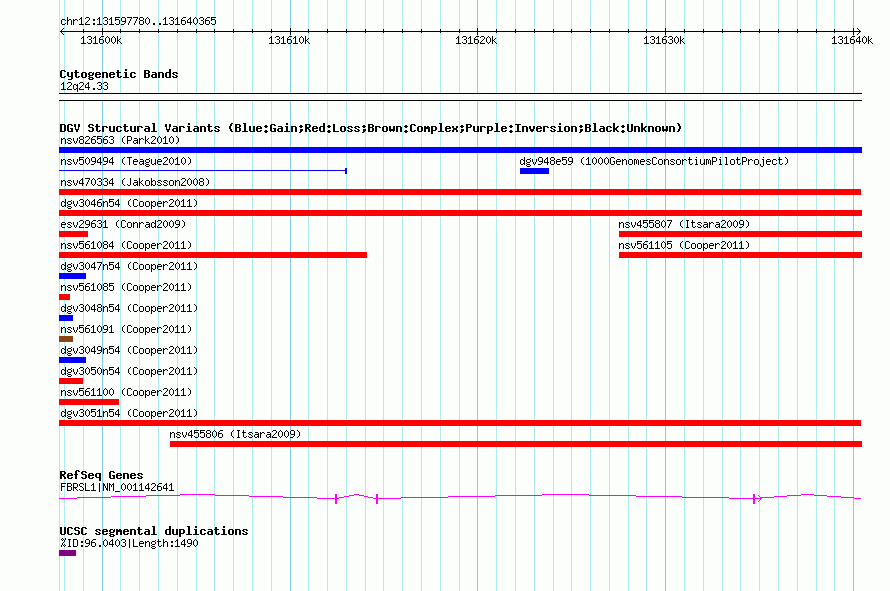Click the 131630k ruler tick label

pyautogui.click(x=664, y=40)
